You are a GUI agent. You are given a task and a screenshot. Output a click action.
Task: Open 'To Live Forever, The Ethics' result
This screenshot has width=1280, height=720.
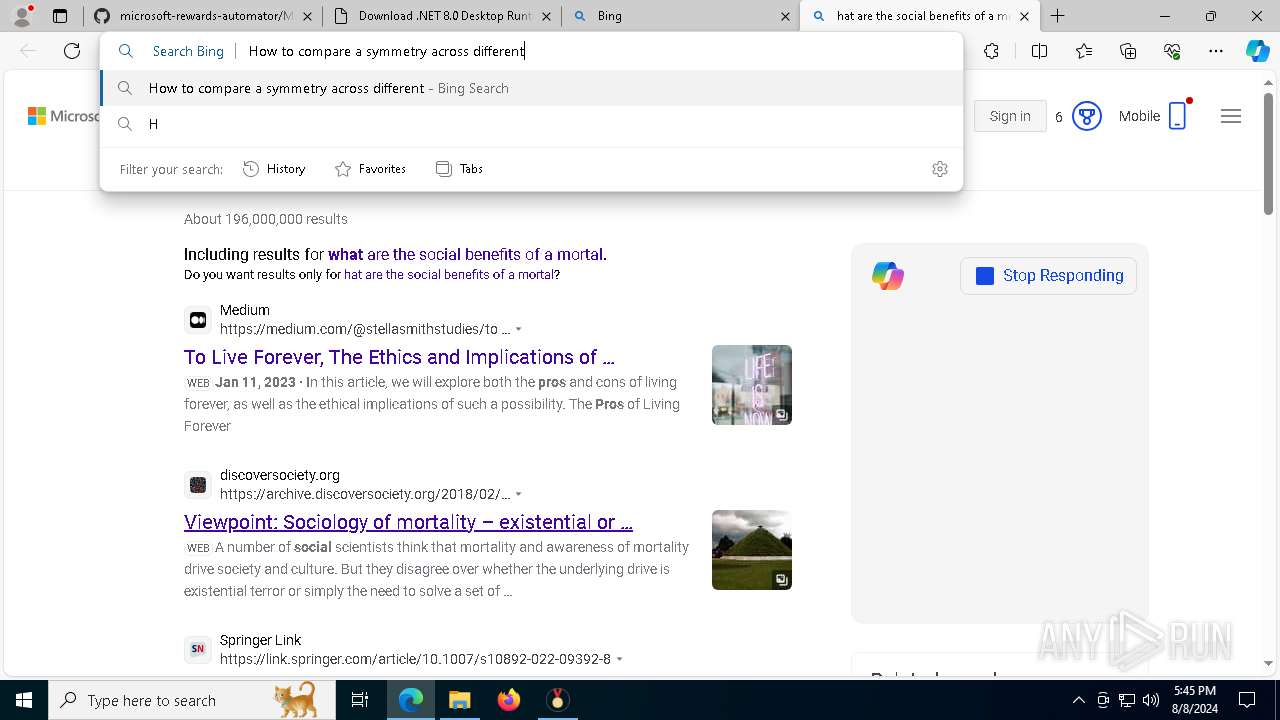coord(399,357)
